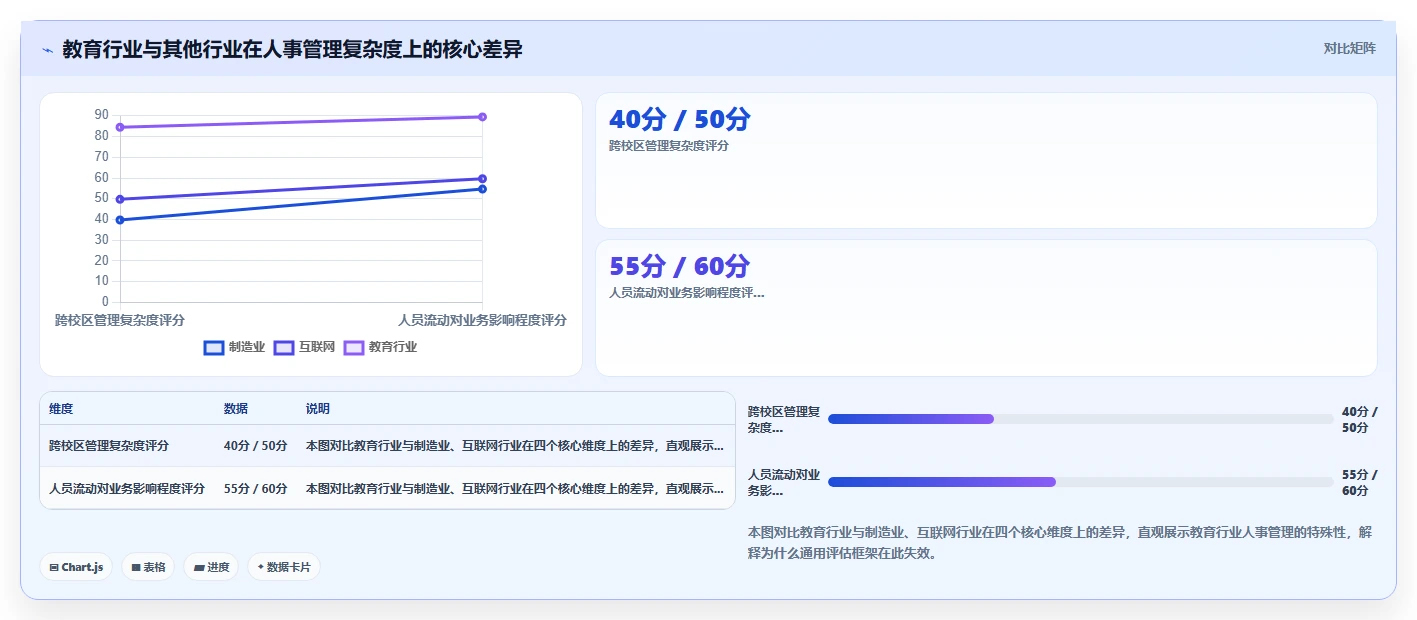Click the 跨校区管理复杂度评分 table cell
Image resolution: width=1417 pixels, height=620 pixels.
click(x=109, y=446)
